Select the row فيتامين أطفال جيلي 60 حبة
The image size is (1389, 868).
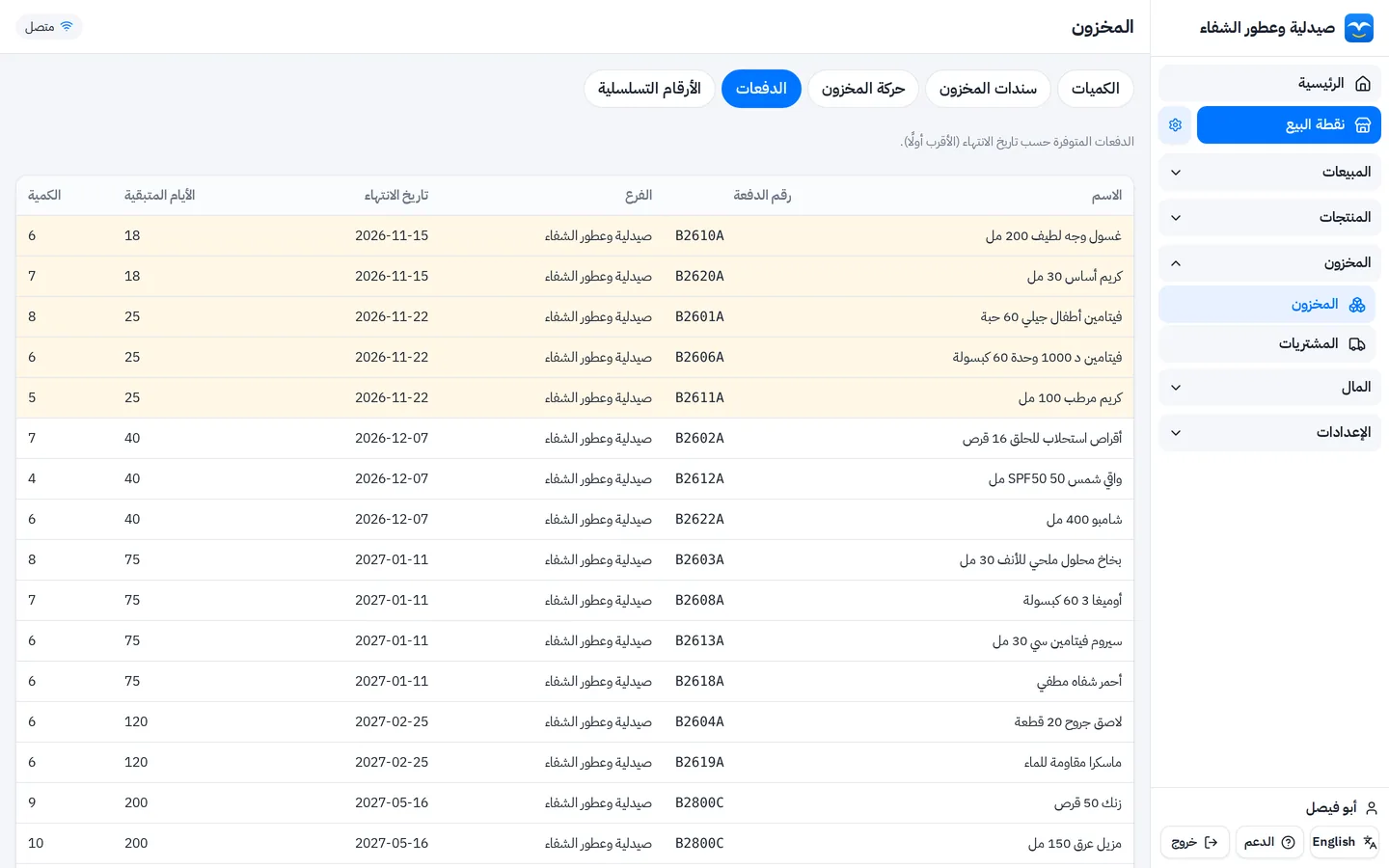tap(575, 317)
